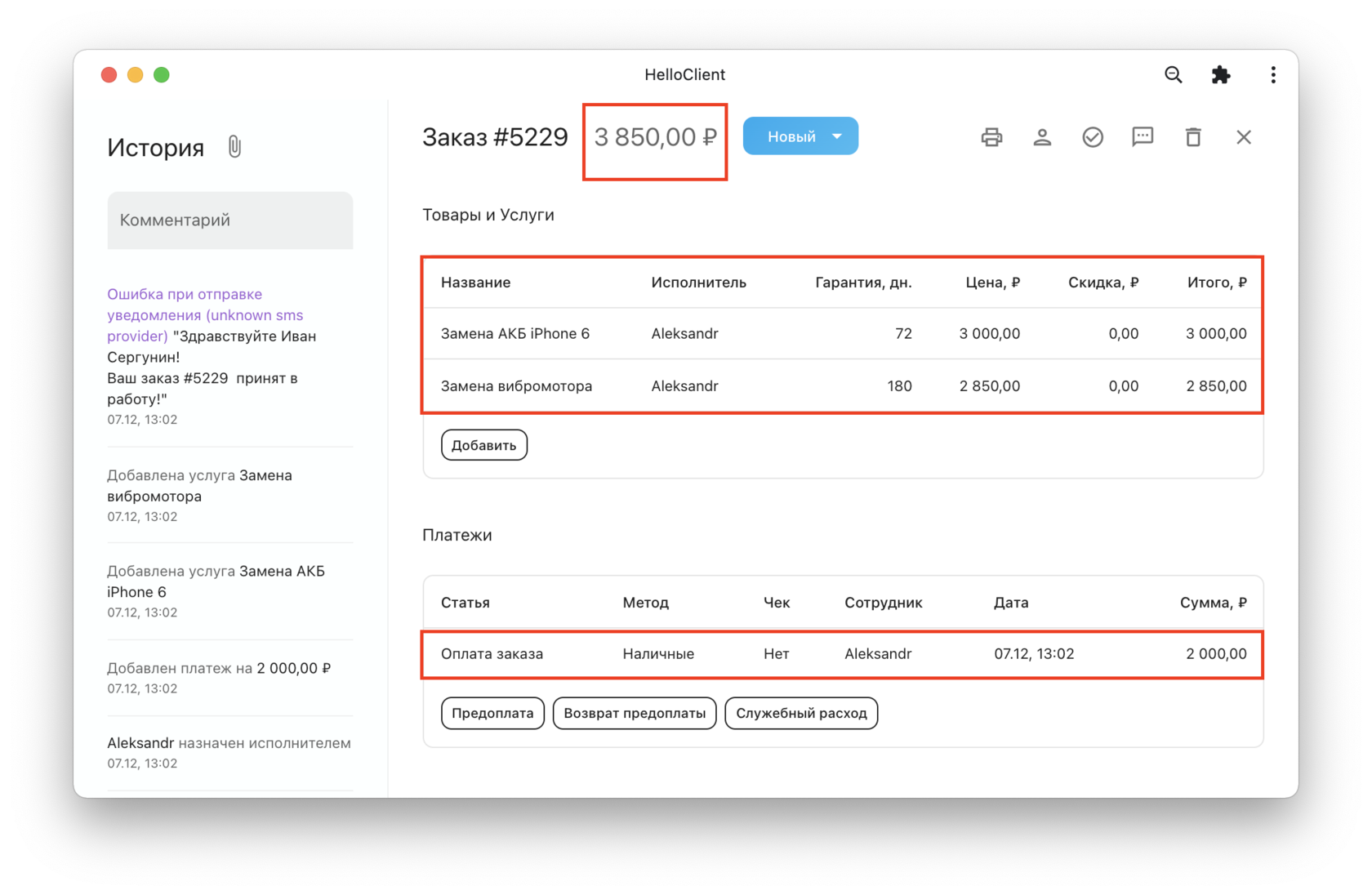Open the extensions puzzle icon
Screen dimensions: 1372x895
(x=1221, y=75)
